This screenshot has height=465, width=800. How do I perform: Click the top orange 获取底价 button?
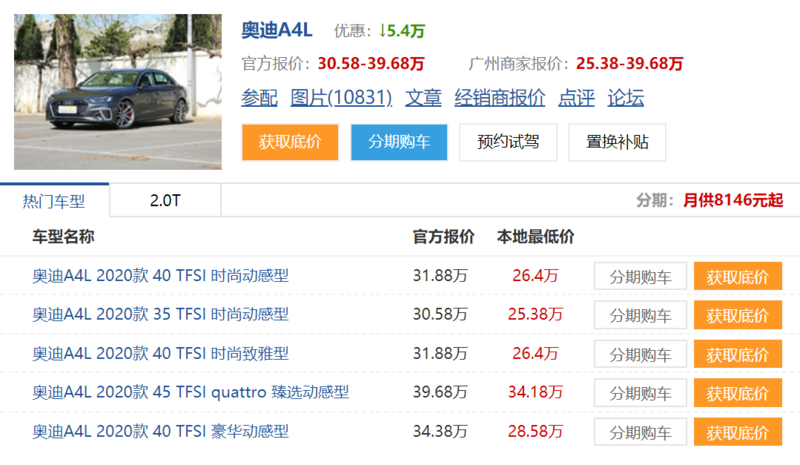pyautogui.click(x=290, y=142)
